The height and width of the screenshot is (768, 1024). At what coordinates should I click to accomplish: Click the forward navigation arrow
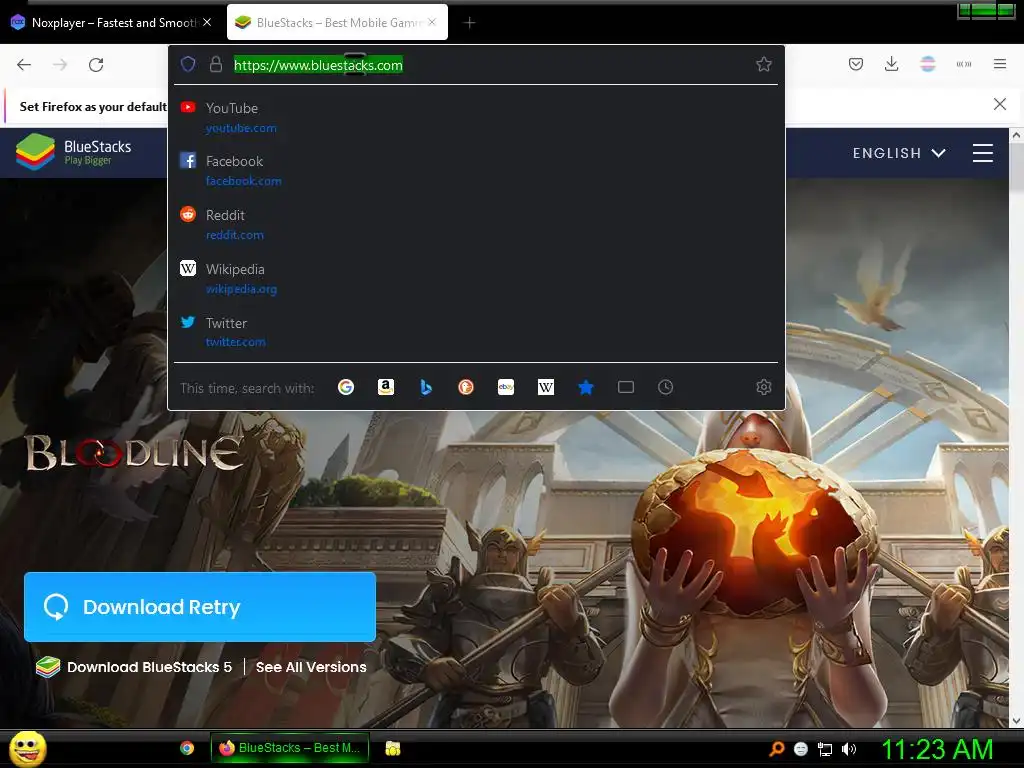60,65
